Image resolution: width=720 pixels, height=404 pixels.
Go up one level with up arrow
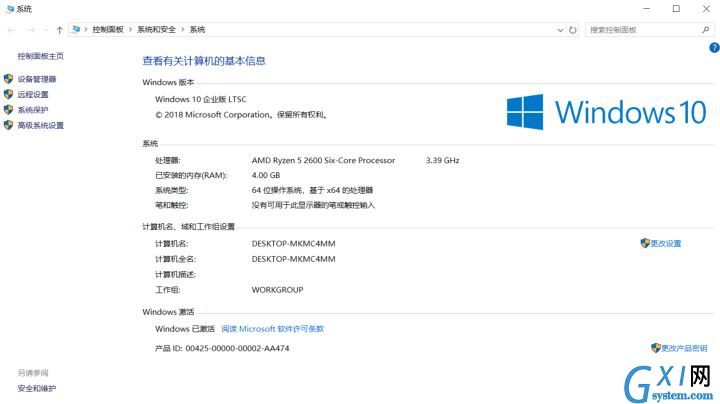tap(60, 30)
